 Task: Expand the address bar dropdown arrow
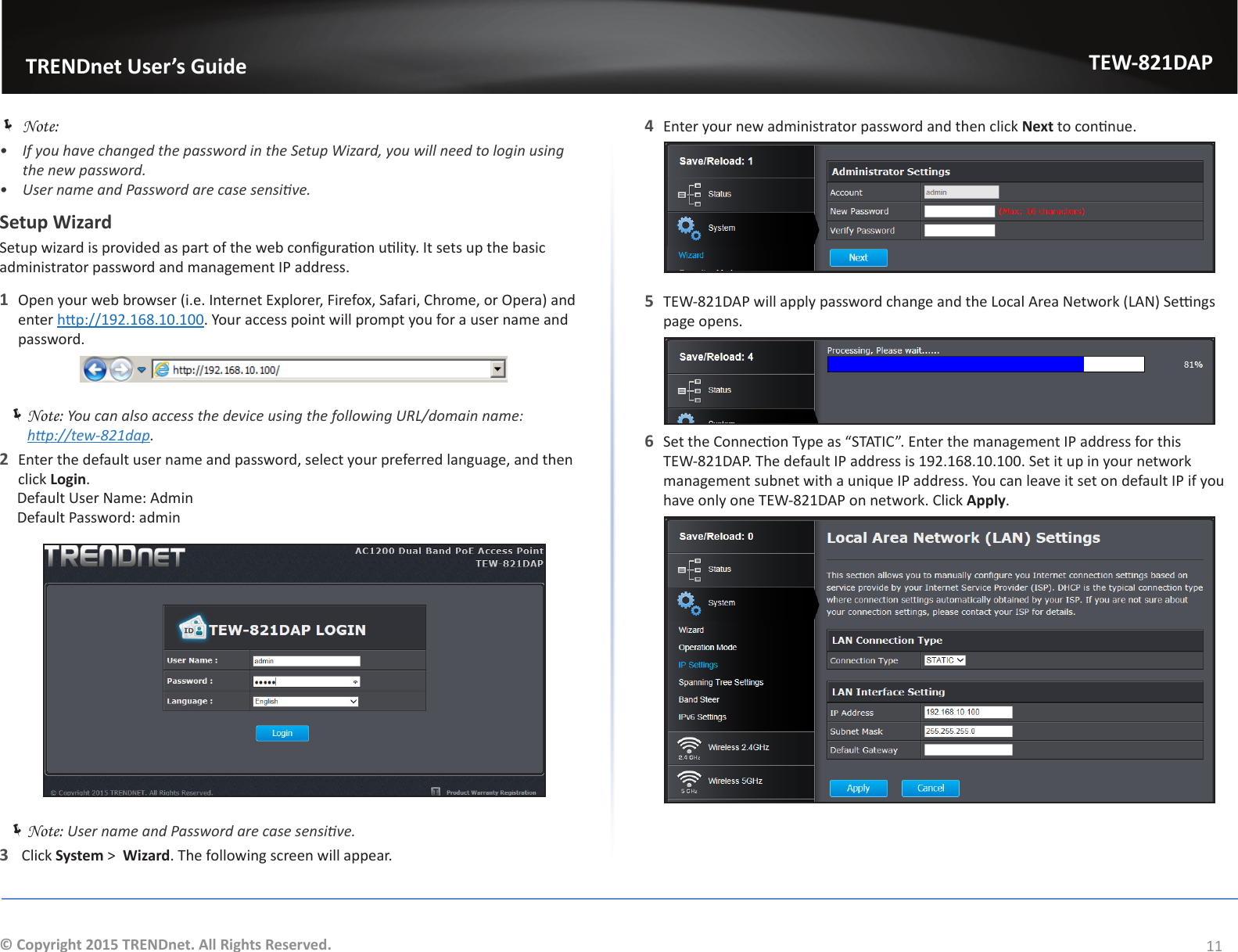pyautogui.click(x=497, y=369)
